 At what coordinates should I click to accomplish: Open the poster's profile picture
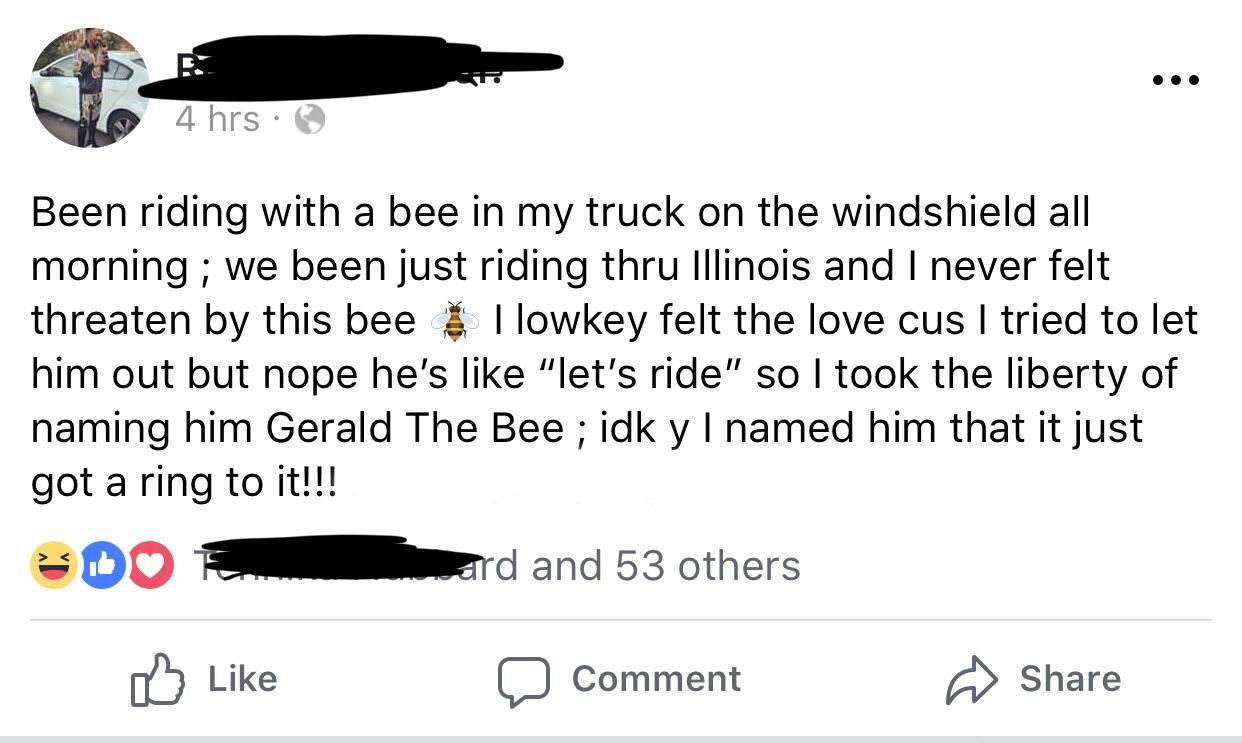90,88
